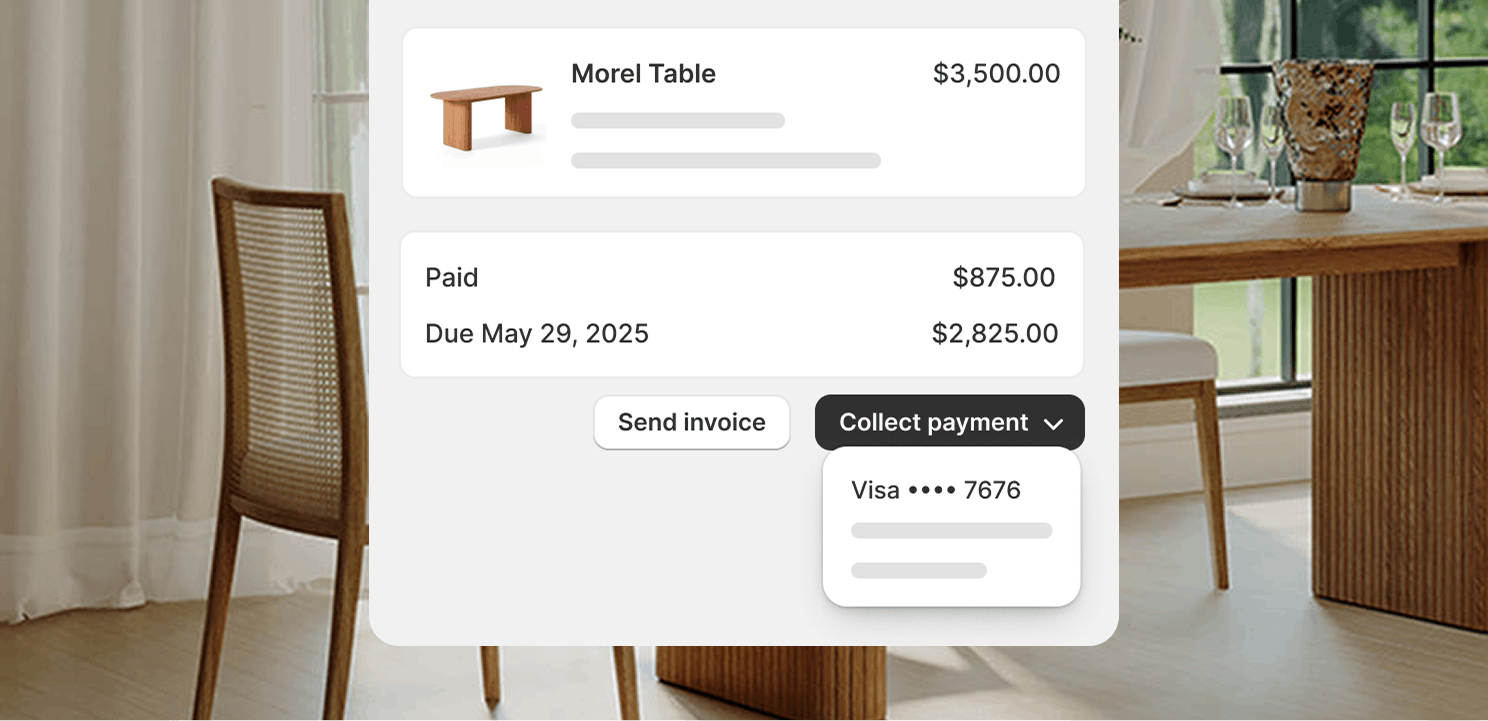Click the $3,500.00 product price

pos(997,74)
